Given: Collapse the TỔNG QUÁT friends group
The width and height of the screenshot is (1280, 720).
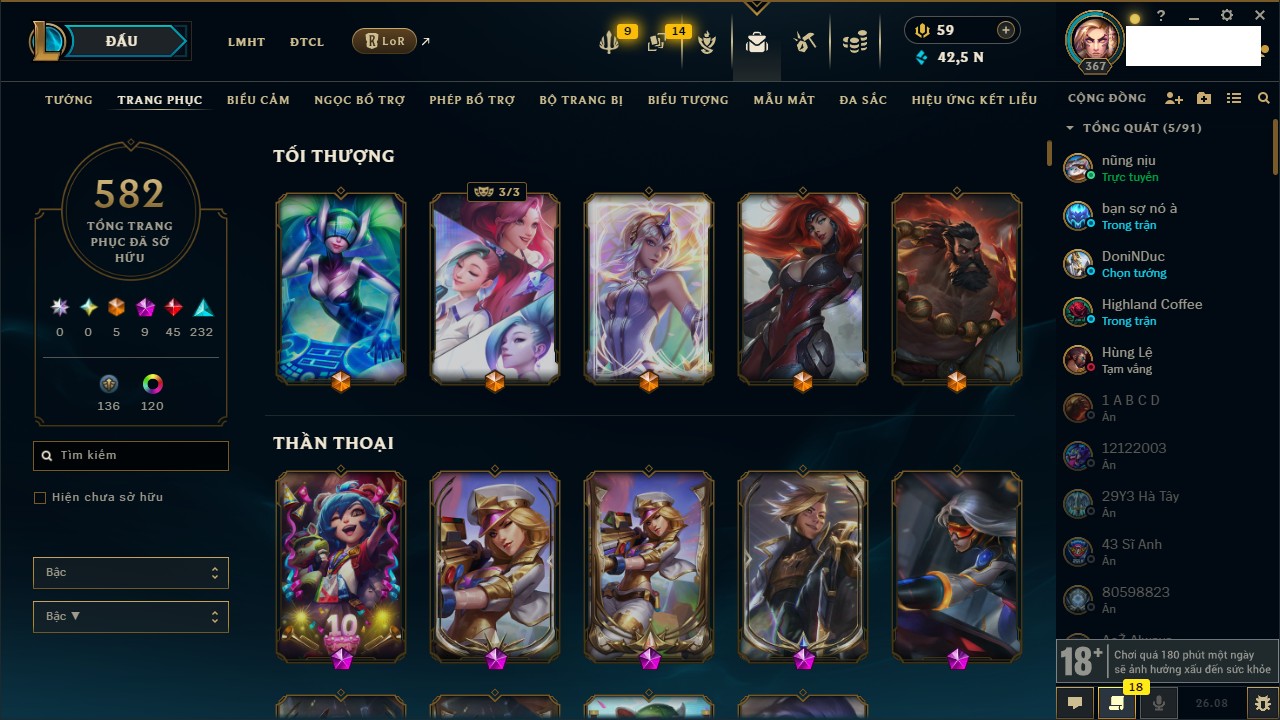Looking at the screenshot, I should (x=1070, y=128).
